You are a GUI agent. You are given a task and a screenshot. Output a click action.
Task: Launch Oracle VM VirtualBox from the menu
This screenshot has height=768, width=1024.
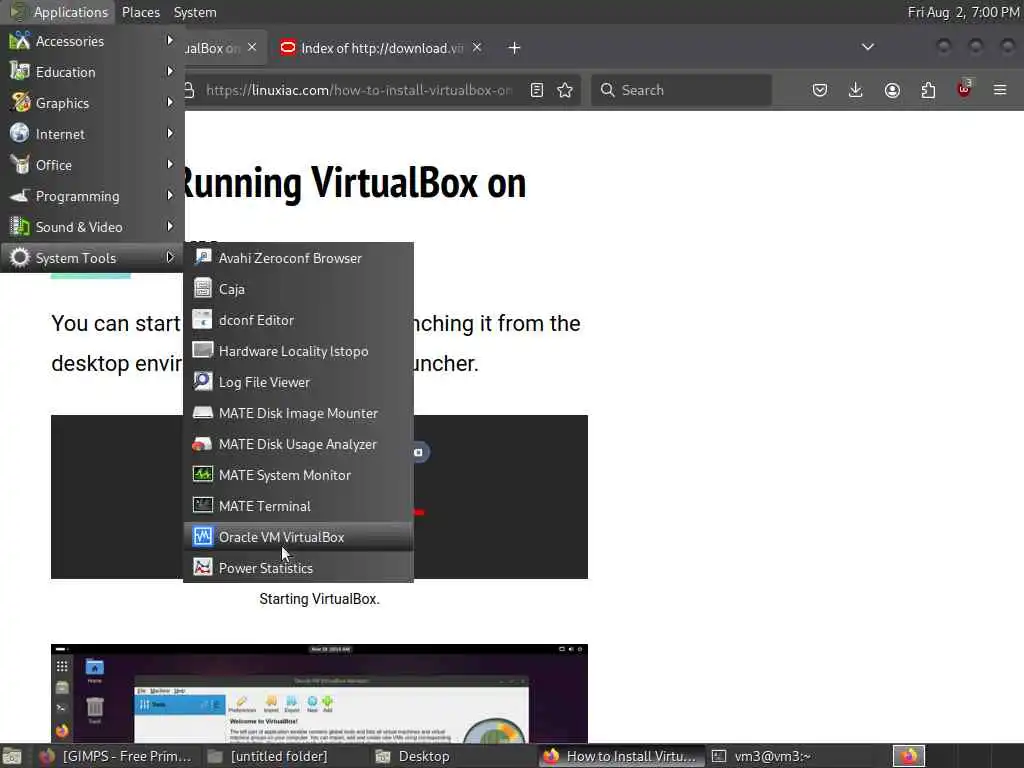(298, 537)
